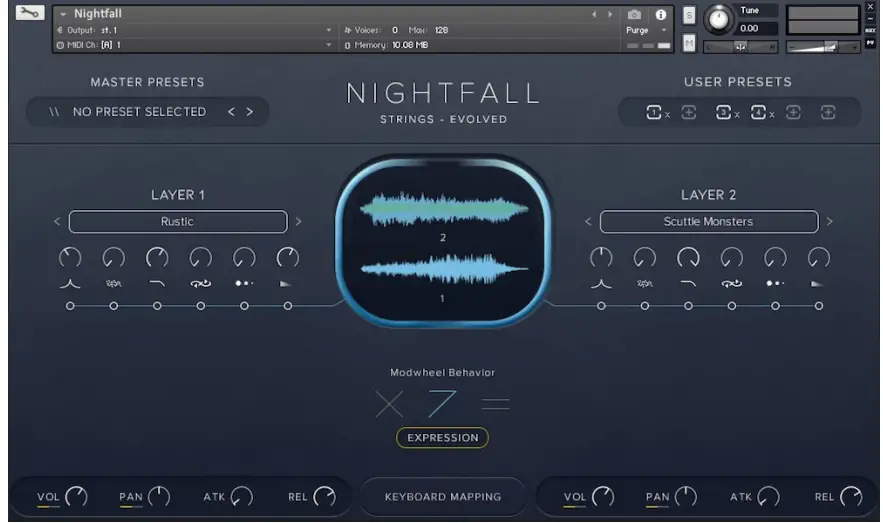Open the MIDI channel dropdown
Viewport: 883px width, 523px height.
click(194, 45)
